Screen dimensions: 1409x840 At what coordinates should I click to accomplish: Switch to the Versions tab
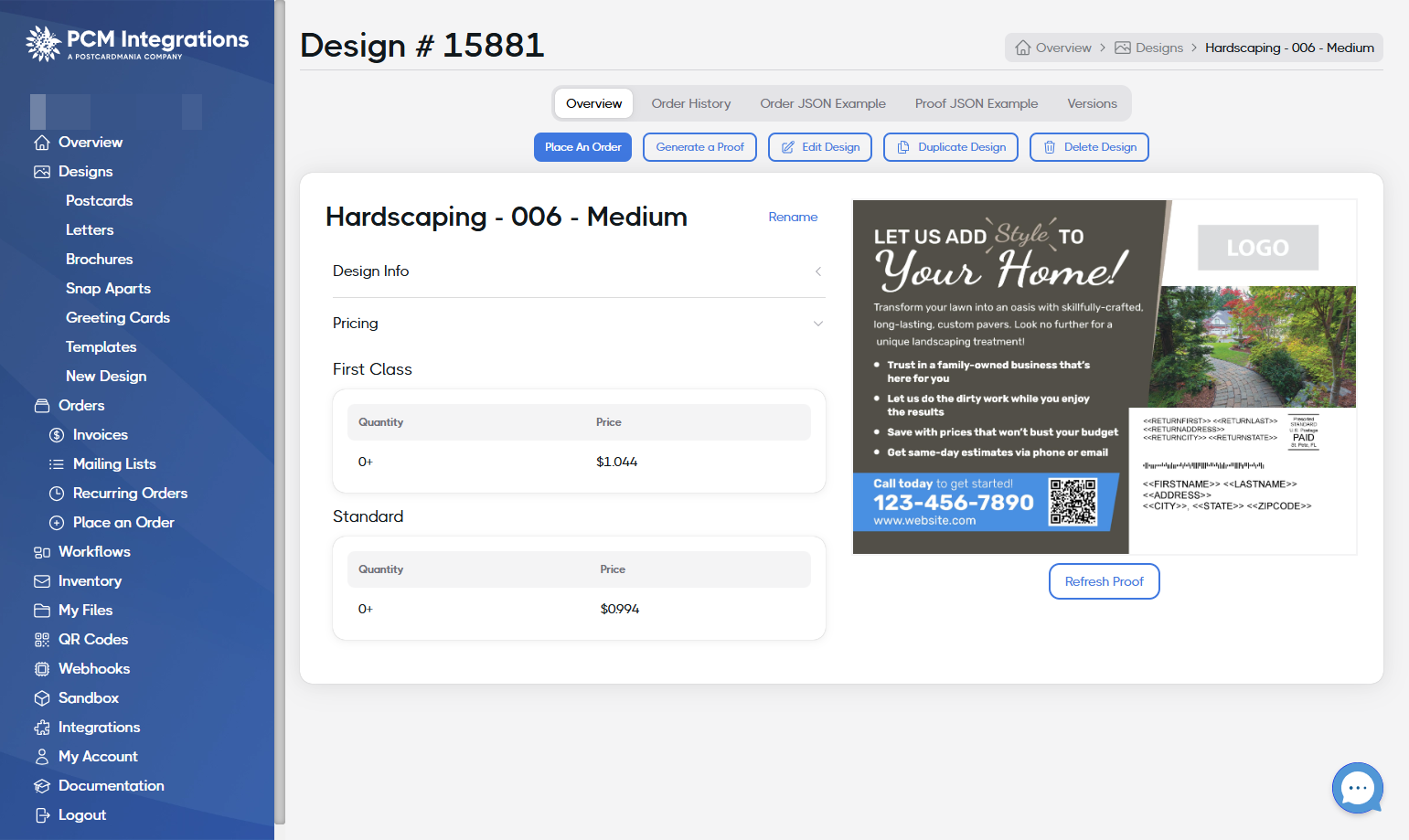click(x=1092, y=103)
